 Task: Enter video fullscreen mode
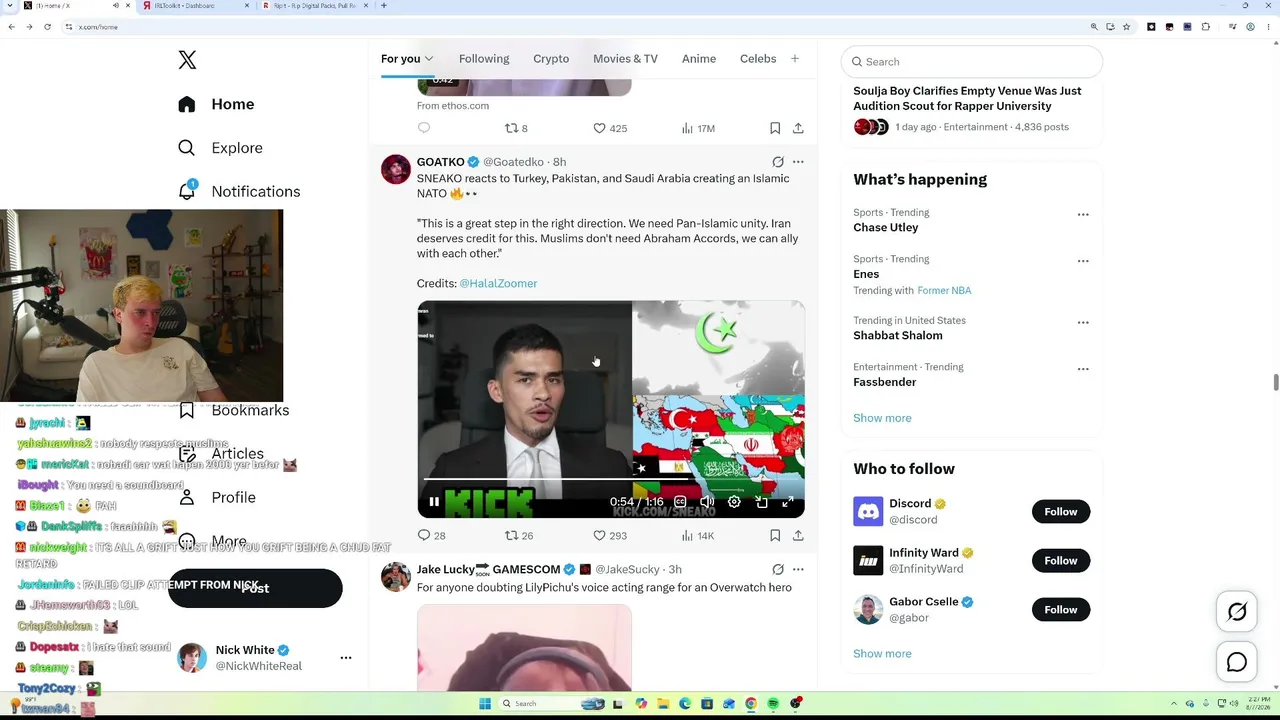click(x=788, y=502)
